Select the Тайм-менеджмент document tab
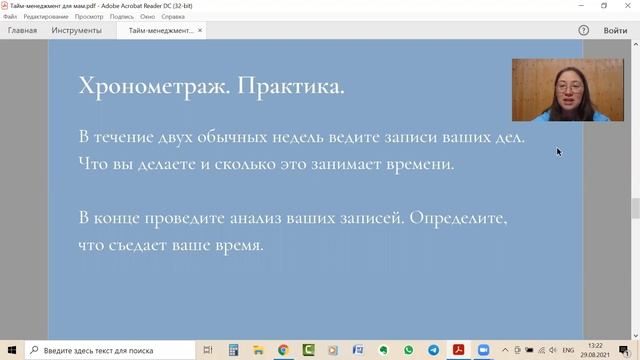This screenshot has width=640, height=360. coord(161,31)
